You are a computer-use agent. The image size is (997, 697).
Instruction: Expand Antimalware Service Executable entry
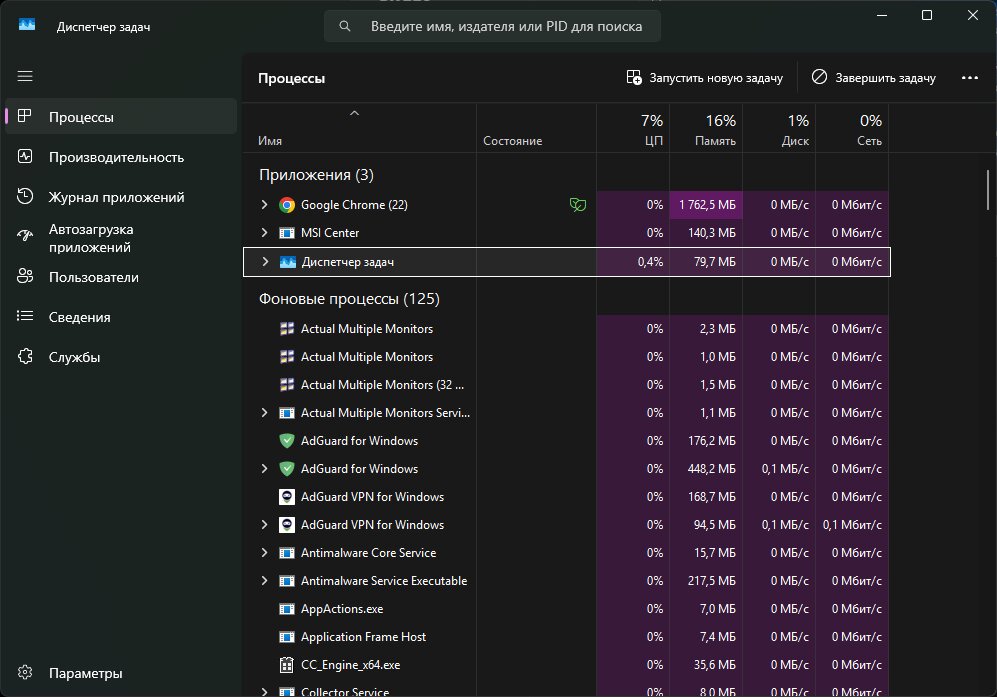pyautogui.click(x=265, y=581)
